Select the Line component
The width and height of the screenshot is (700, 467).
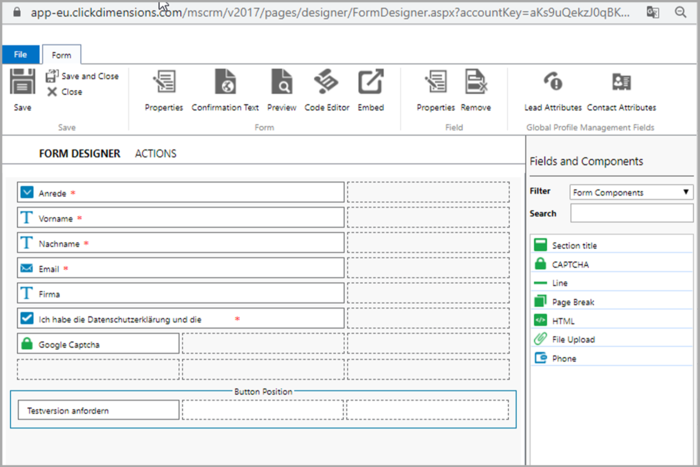coord(612,283)
